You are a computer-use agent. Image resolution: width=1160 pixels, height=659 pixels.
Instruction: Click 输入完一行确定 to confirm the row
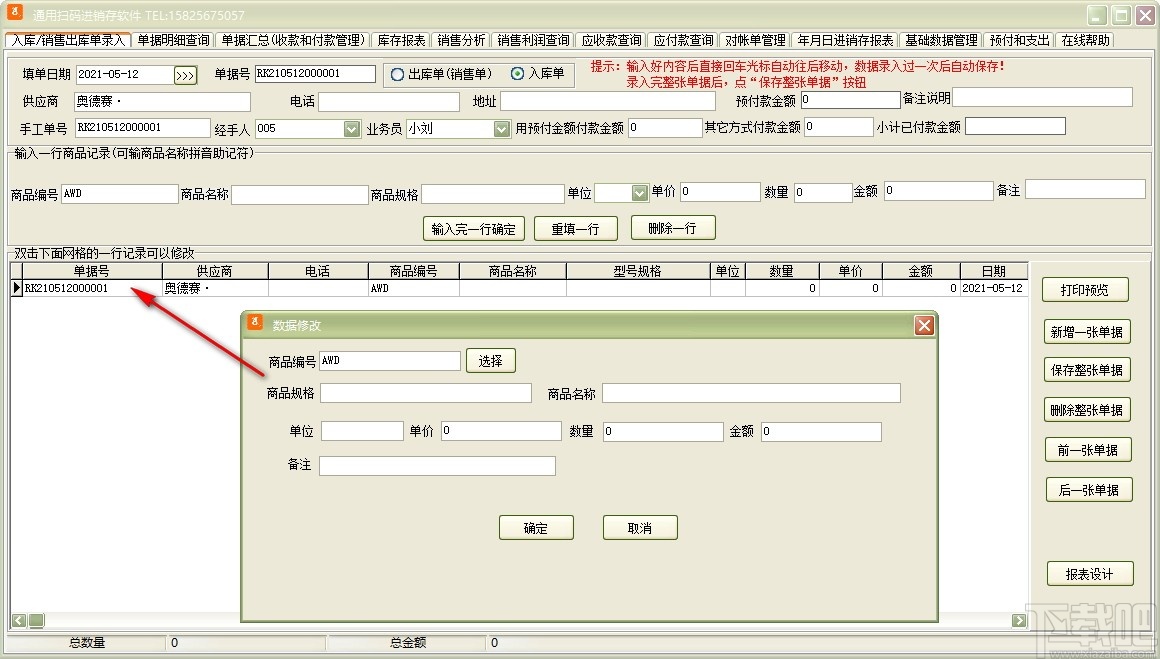point(473,228)
